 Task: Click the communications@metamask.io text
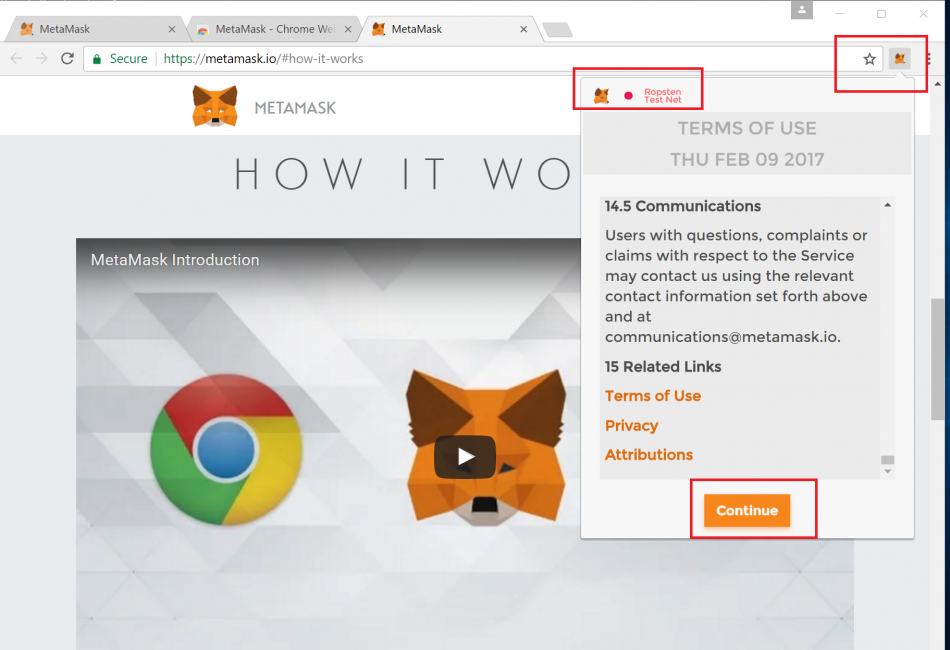pos(722,337)
